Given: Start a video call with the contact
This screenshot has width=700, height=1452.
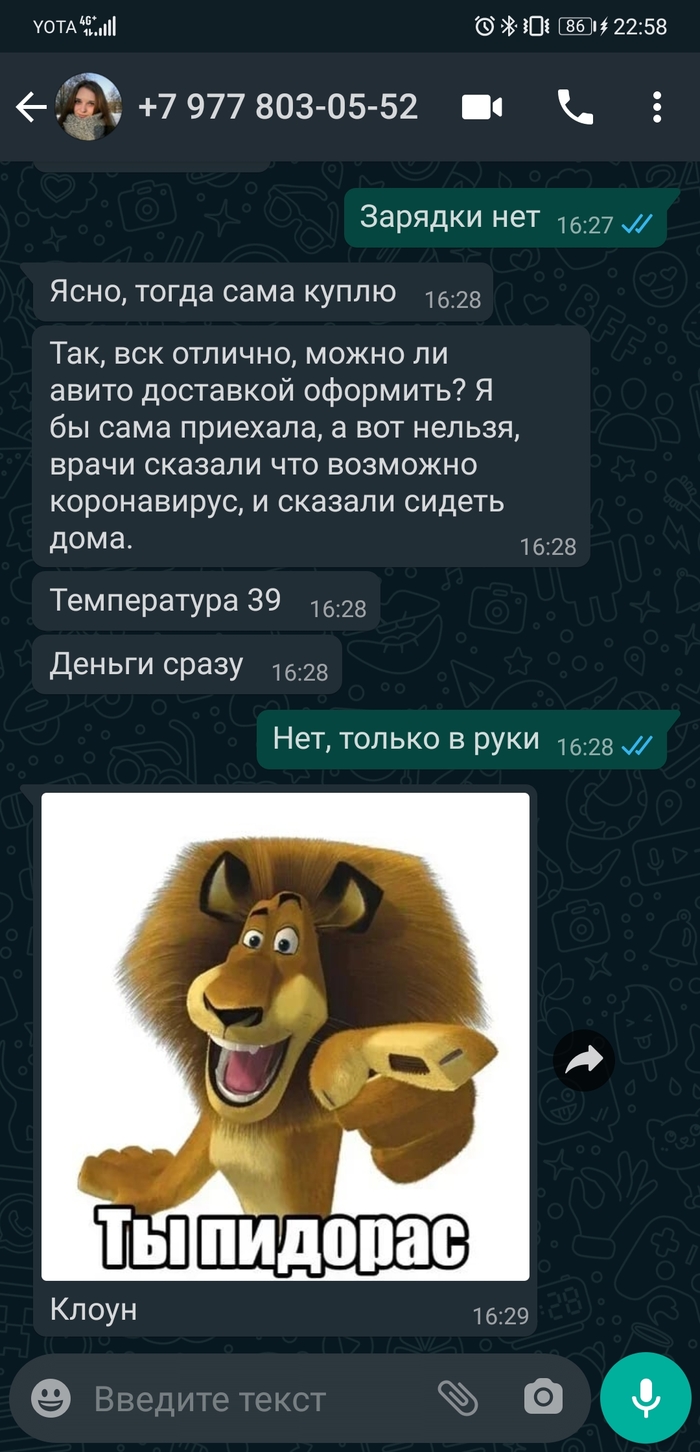Looking at the screenshot, I should coord(482,107).
